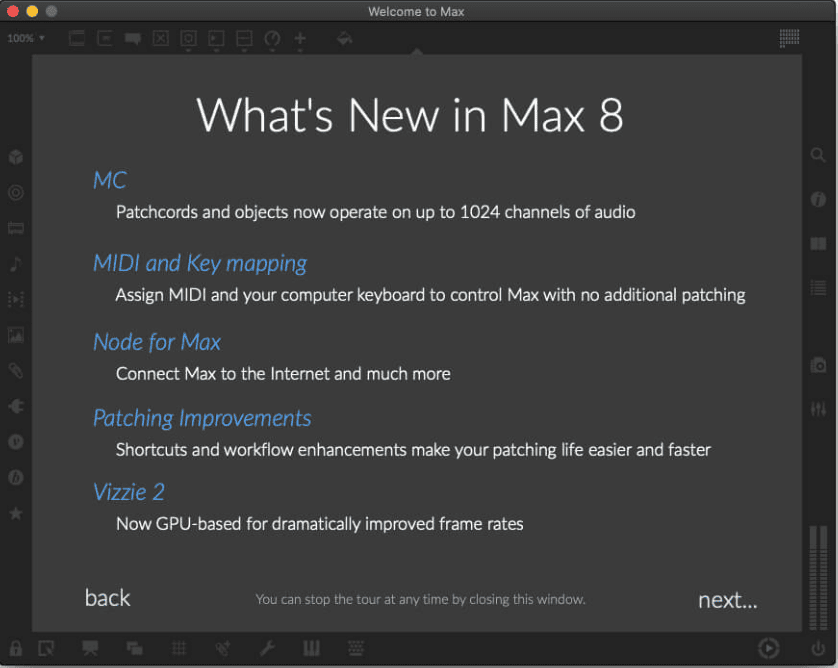Click text 'Now GPU-based for dramatically improved frame rates'
The image size is (838, 668).
pyautogui.click(x=320, y=524)
